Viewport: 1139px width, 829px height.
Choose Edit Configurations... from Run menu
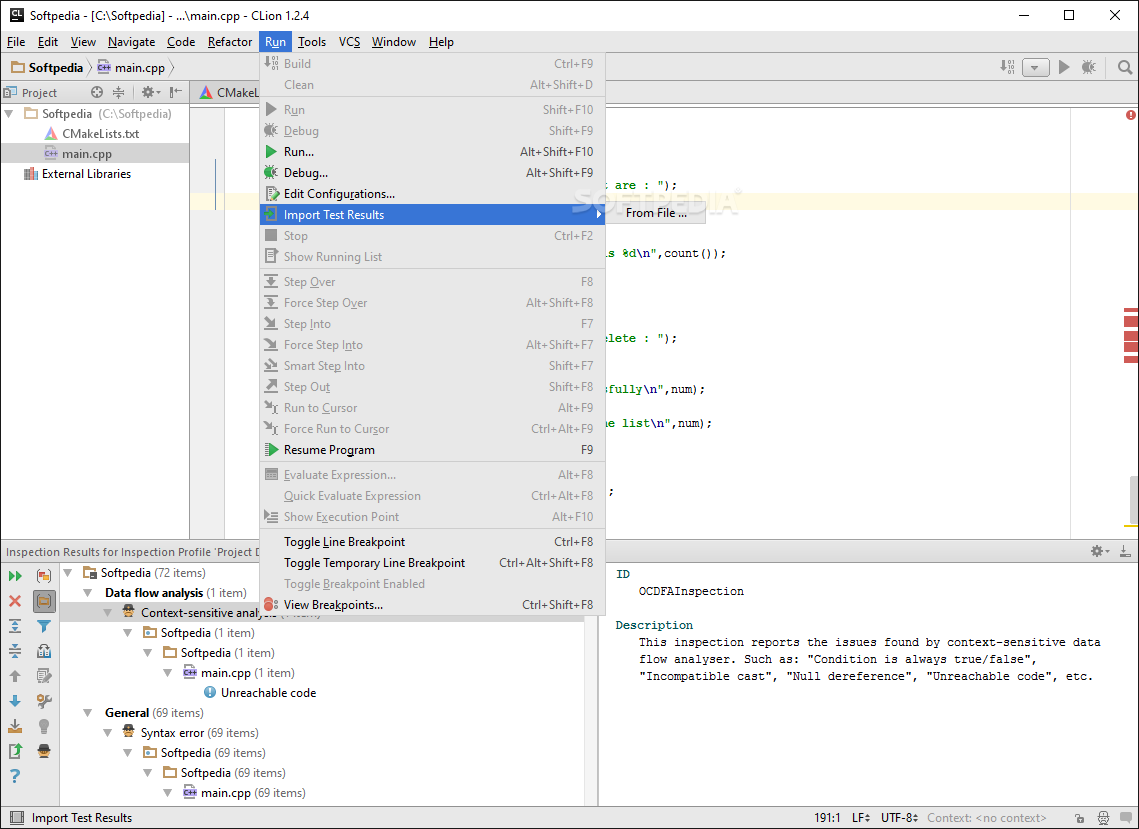pyautogui.click(x=433, y=194)
